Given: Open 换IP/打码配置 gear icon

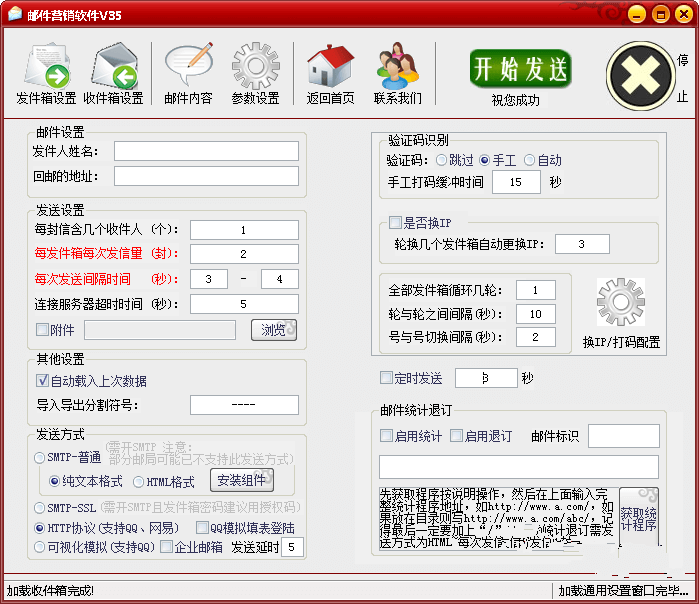Looking at the screenshot, I should tap(621, 302).
